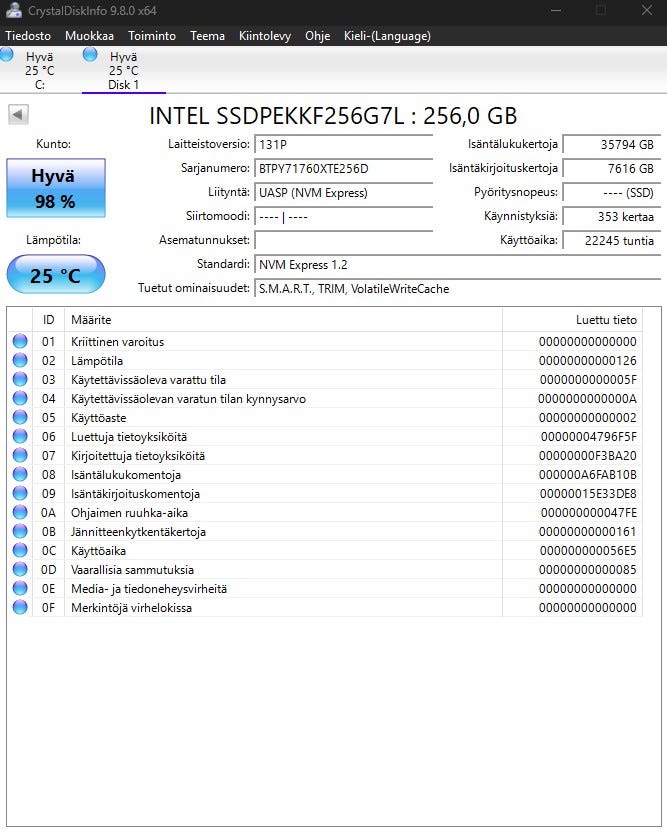Minimize the CrystalDiskInfo window
Image resolution: width=667 pixels, height=833 pixels.
[x=556, y=11]
